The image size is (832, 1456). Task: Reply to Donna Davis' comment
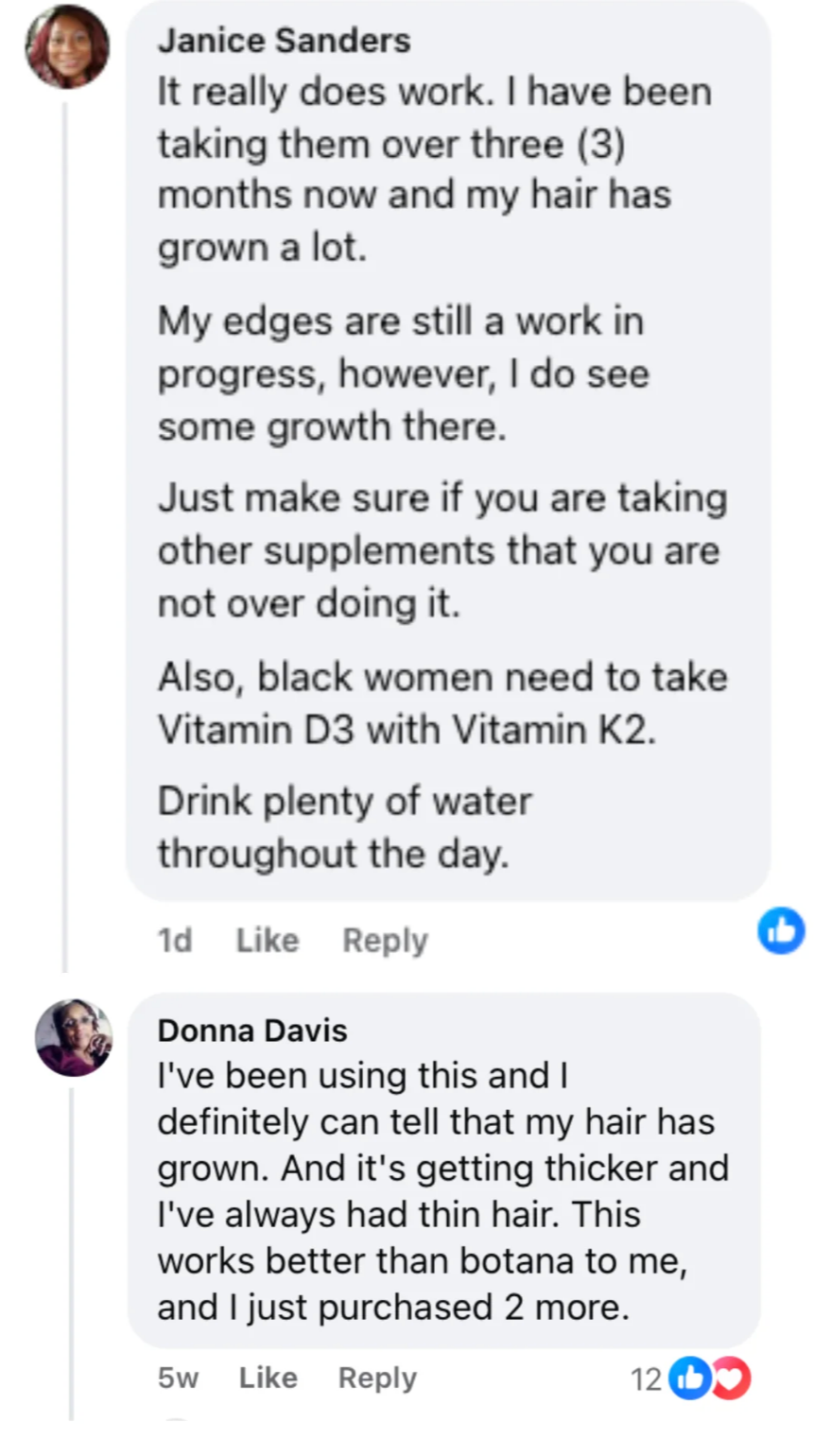point(377,1378)
